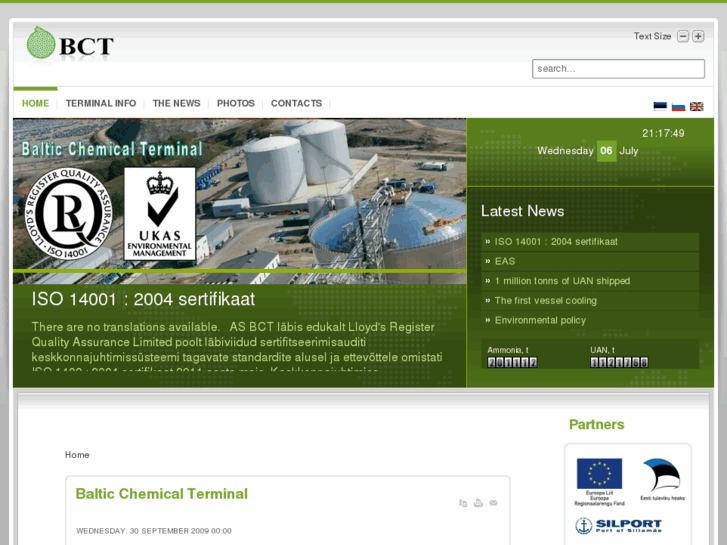Click the Baltic Chemical Terminal article title

[x=161, y=494]
